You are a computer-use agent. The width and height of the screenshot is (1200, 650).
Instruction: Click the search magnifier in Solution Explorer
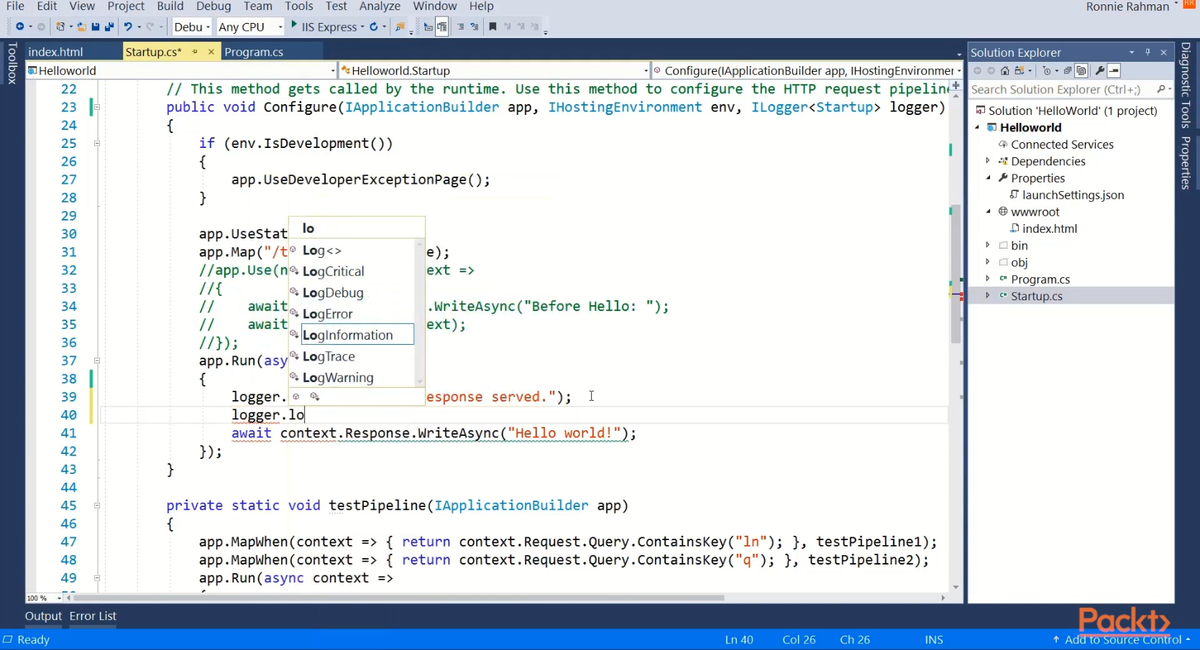[x=1159, y=89]
